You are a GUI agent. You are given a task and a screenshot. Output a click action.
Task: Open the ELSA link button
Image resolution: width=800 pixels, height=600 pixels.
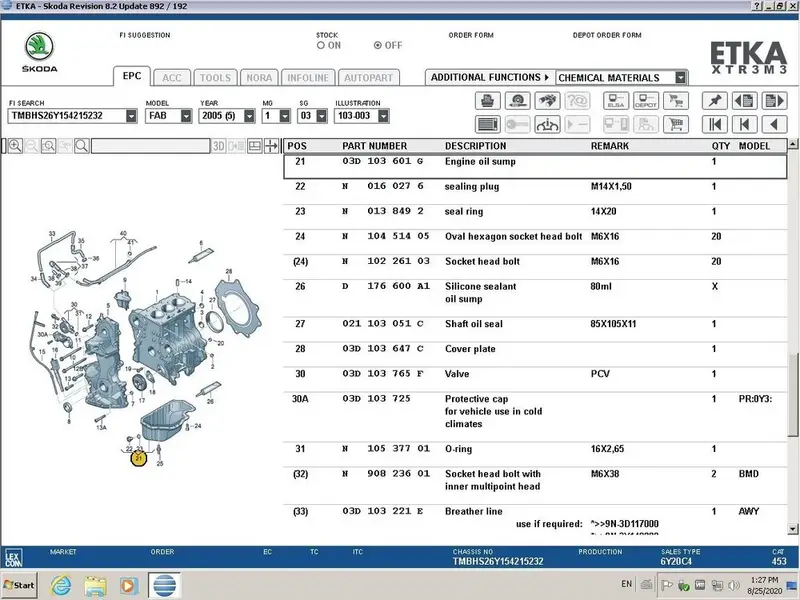(616, 101)
